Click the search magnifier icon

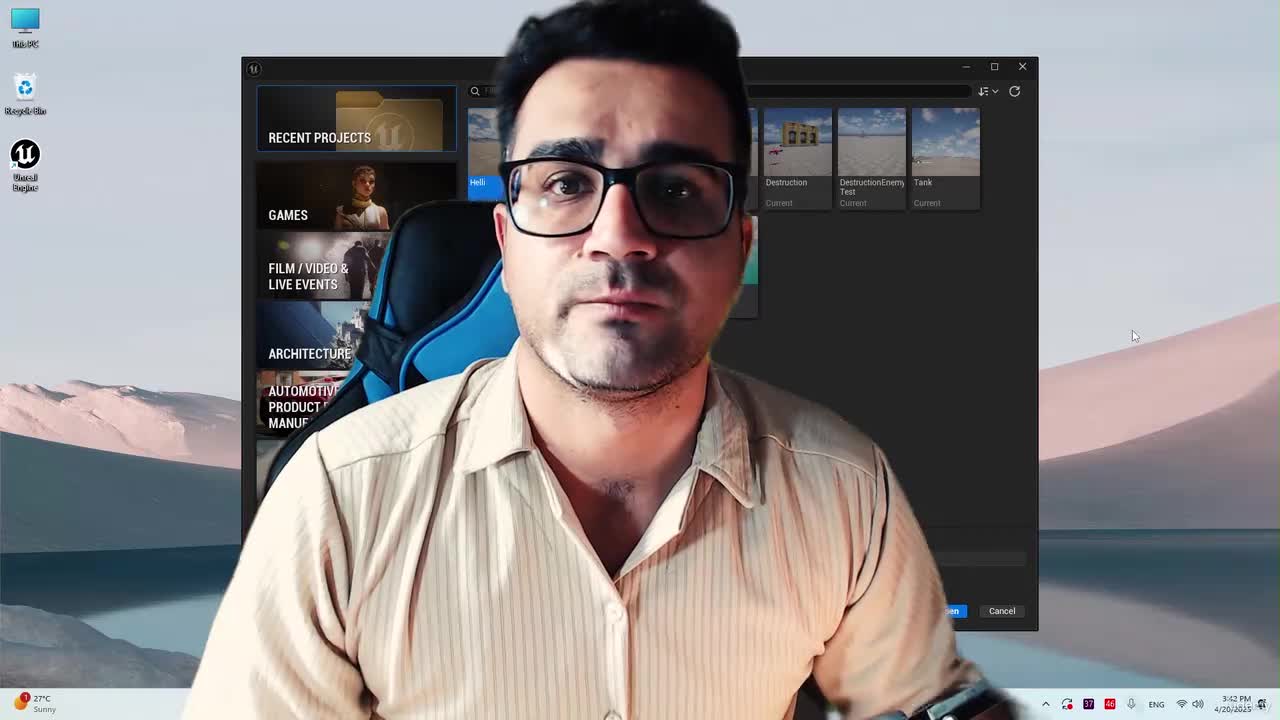tap(475, 91)
